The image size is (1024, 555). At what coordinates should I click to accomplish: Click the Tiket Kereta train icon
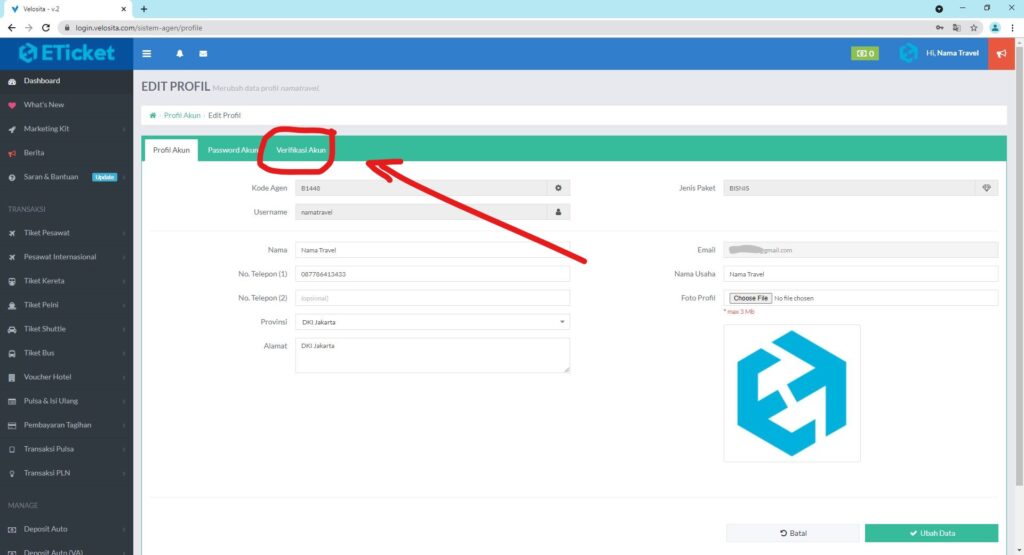(x=12, y=281)
